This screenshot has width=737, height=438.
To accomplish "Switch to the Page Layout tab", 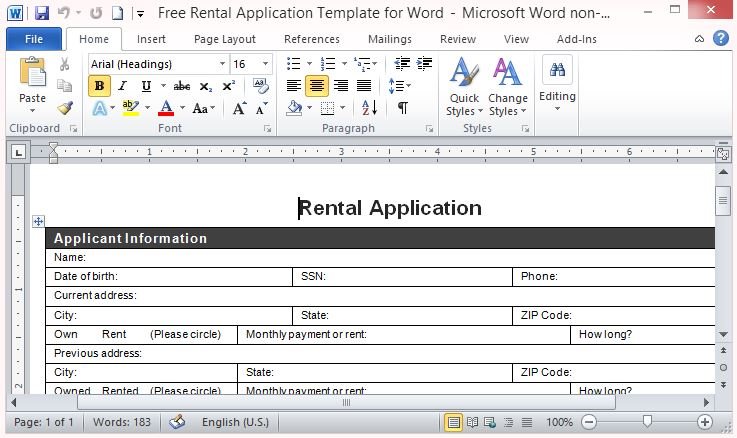I will pos(224,39).
